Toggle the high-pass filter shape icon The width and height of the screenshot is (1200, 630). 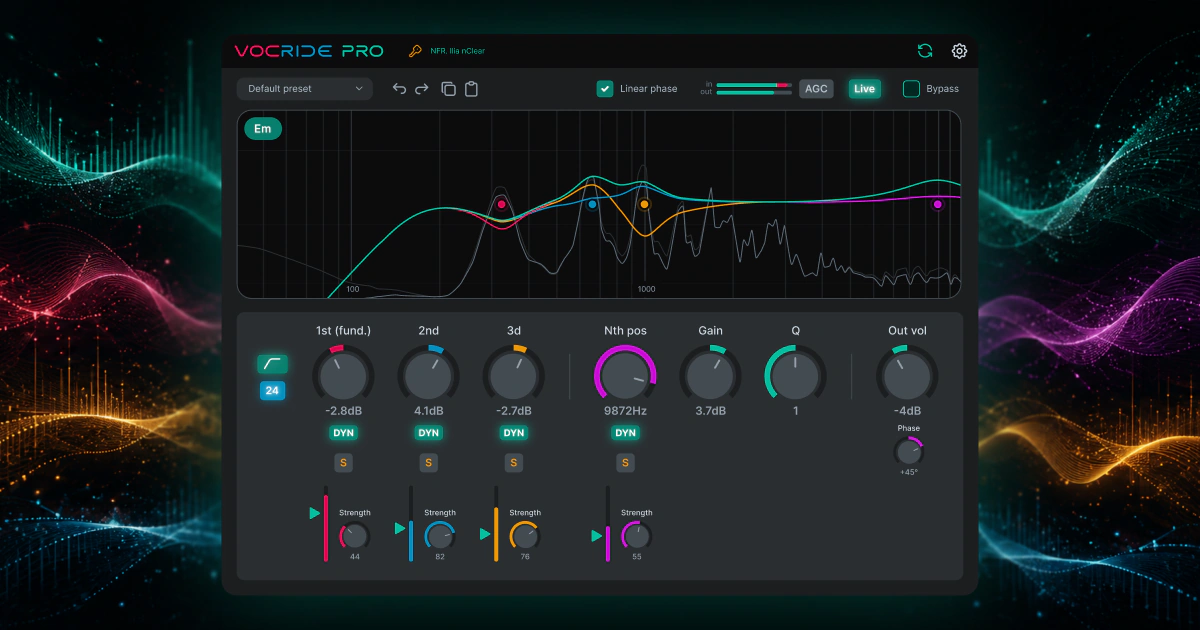[x=272, y=364]
